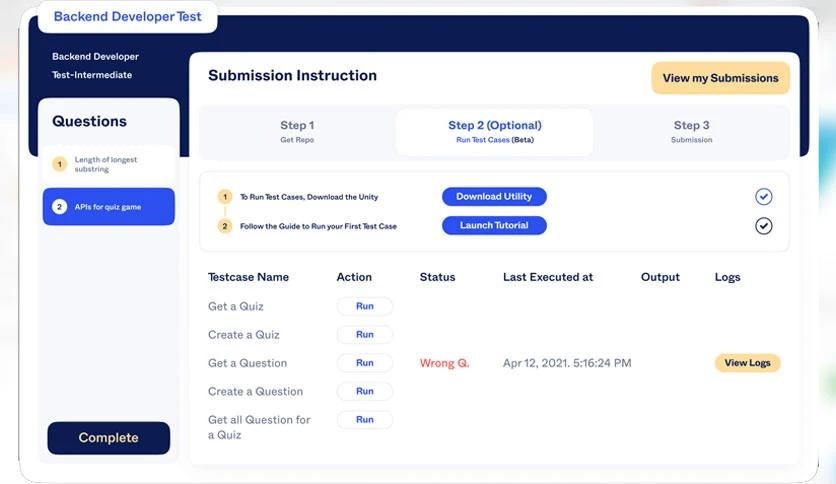Click step 2 badge next to Follow the Guide
This screenshot has width=836, height=484.
[x=225, y=227]
